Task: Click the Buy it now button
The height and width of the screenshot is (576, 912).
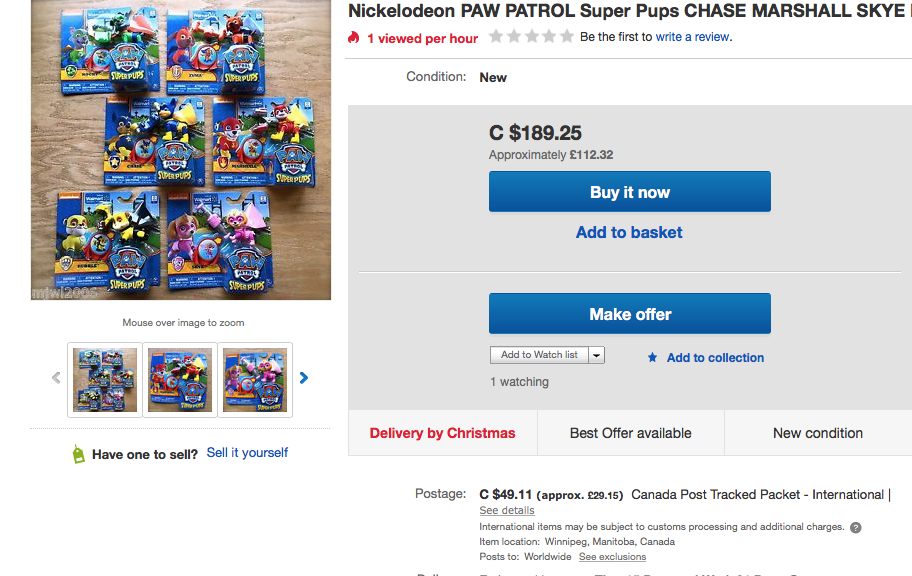Action: (629, 192)
